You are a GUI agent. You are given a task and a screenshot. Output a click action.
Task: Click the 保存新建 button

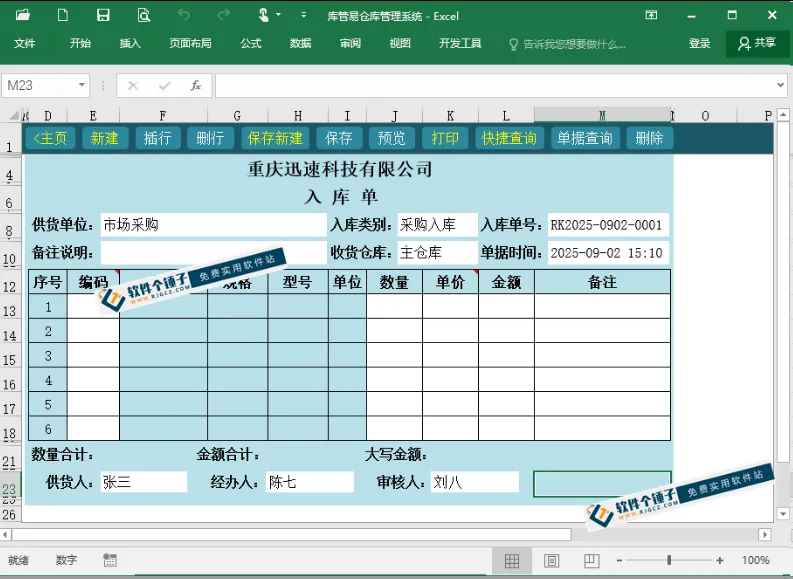pyautogui.click(x=275, y=138)
